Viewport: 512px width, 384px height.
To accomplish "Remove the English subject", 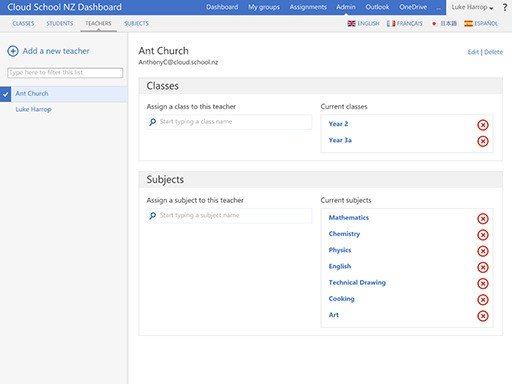I will 483,267.
